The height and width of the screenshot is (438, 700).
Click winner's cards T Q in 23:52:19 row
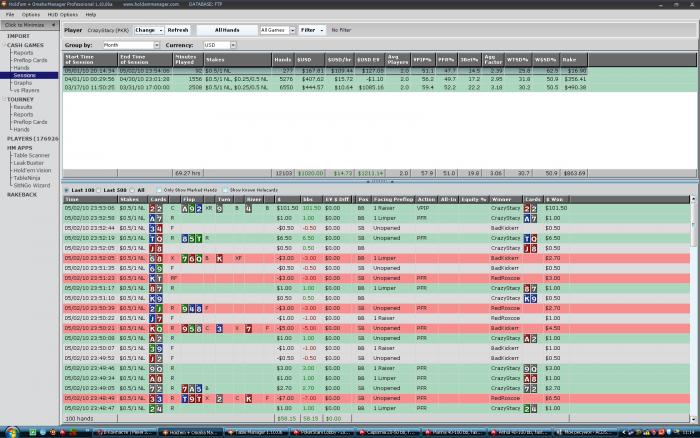pos(530,238)
